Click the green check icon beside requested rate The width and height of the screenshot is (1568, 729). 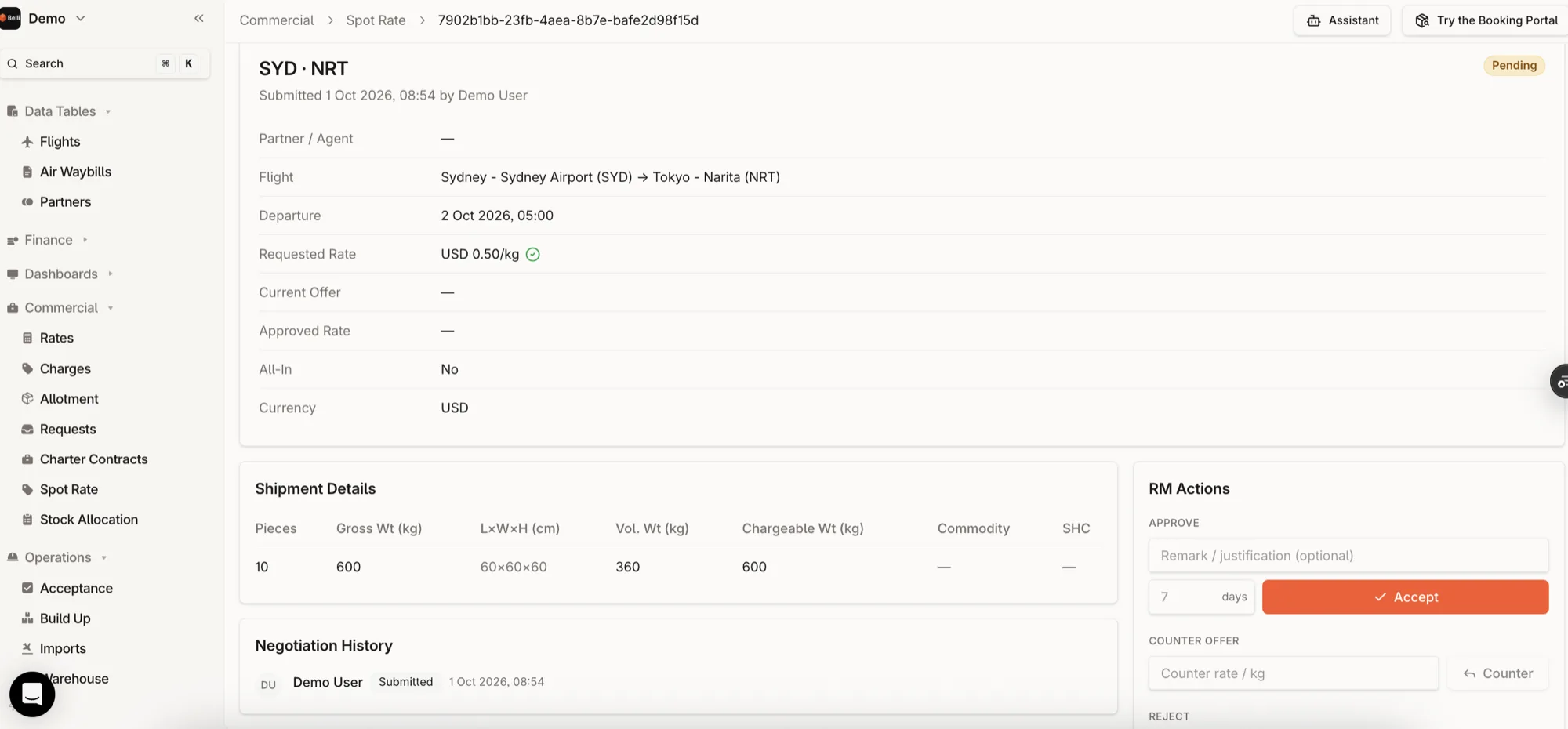point(533,254)
